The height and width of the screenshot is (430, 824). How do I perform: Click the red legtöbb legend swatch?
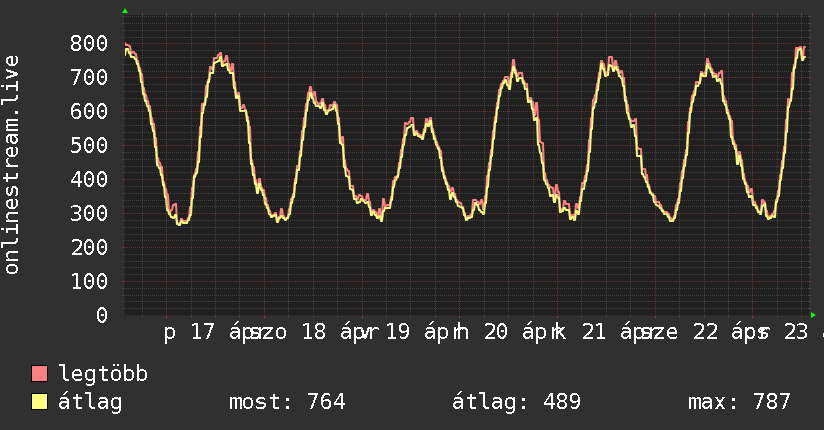pos(40,375)
